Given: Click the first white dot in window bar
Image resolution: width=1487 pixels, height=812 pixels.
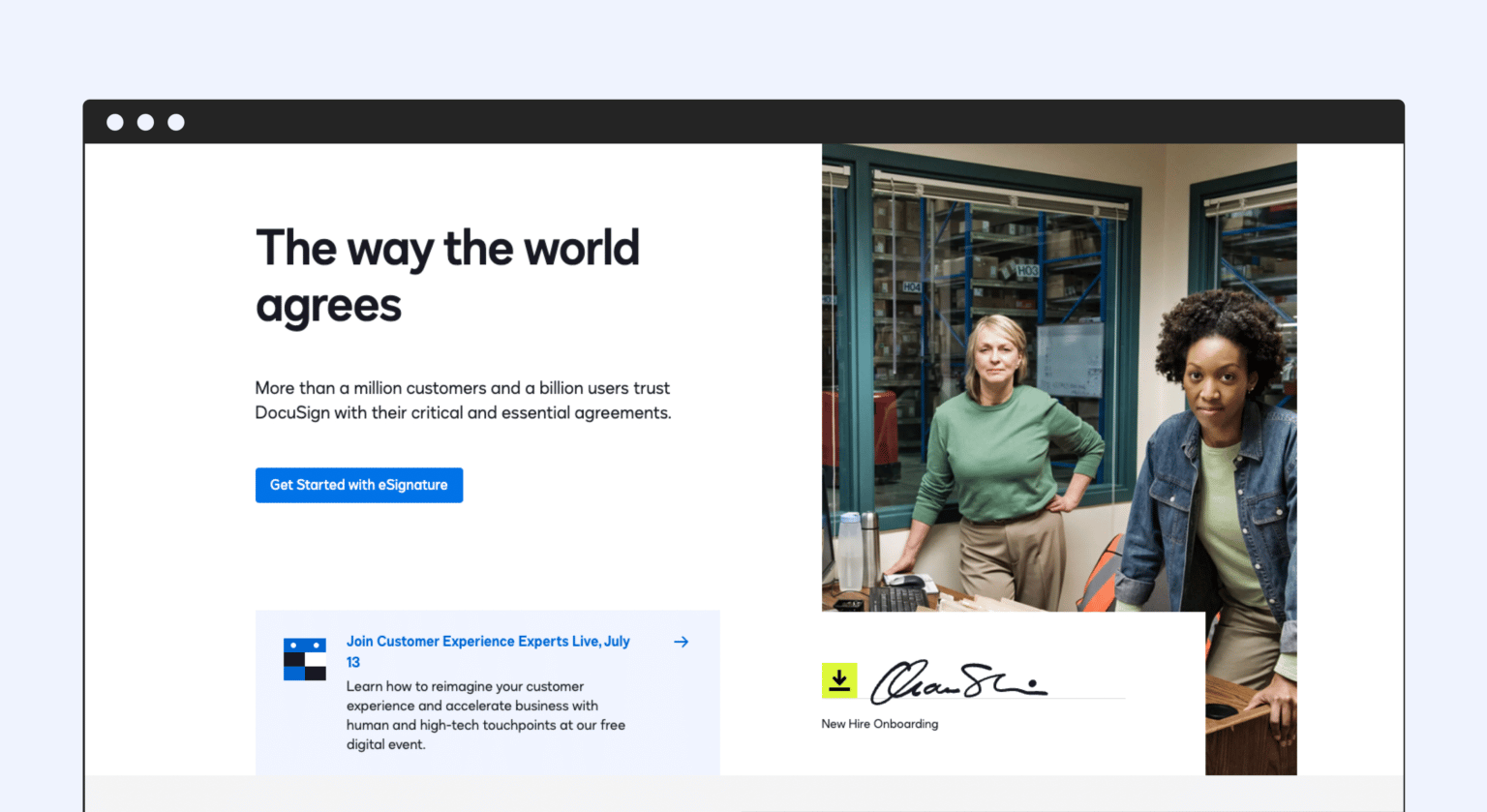Looking at the screenshot, I should coord(115,122).
